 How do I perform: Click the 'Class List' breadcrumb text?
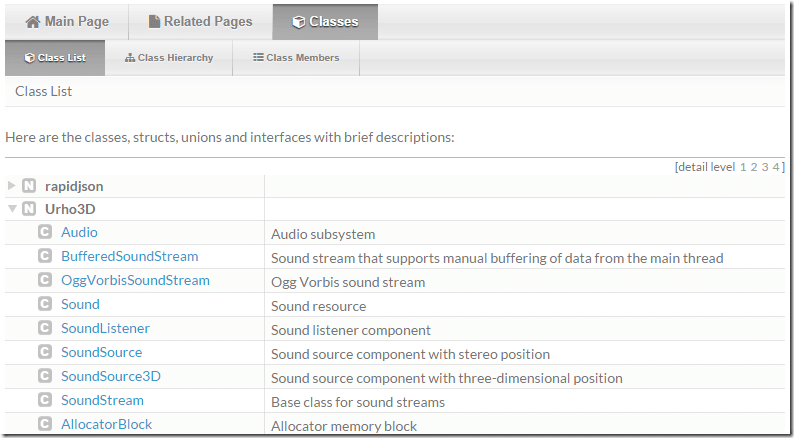(44, 91)
